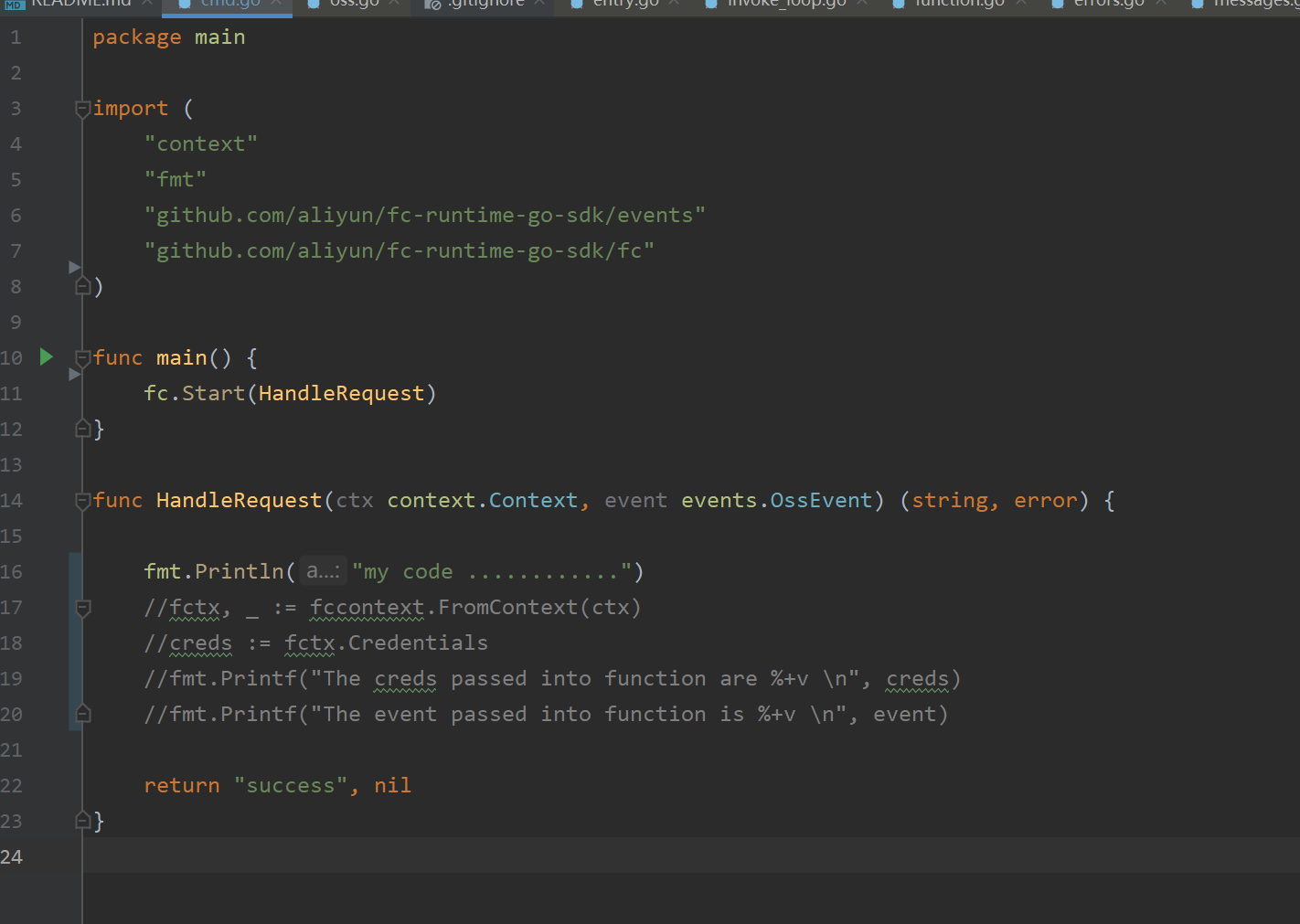
Task: Click the "my code ............" string literal
Action: [492, 572]
